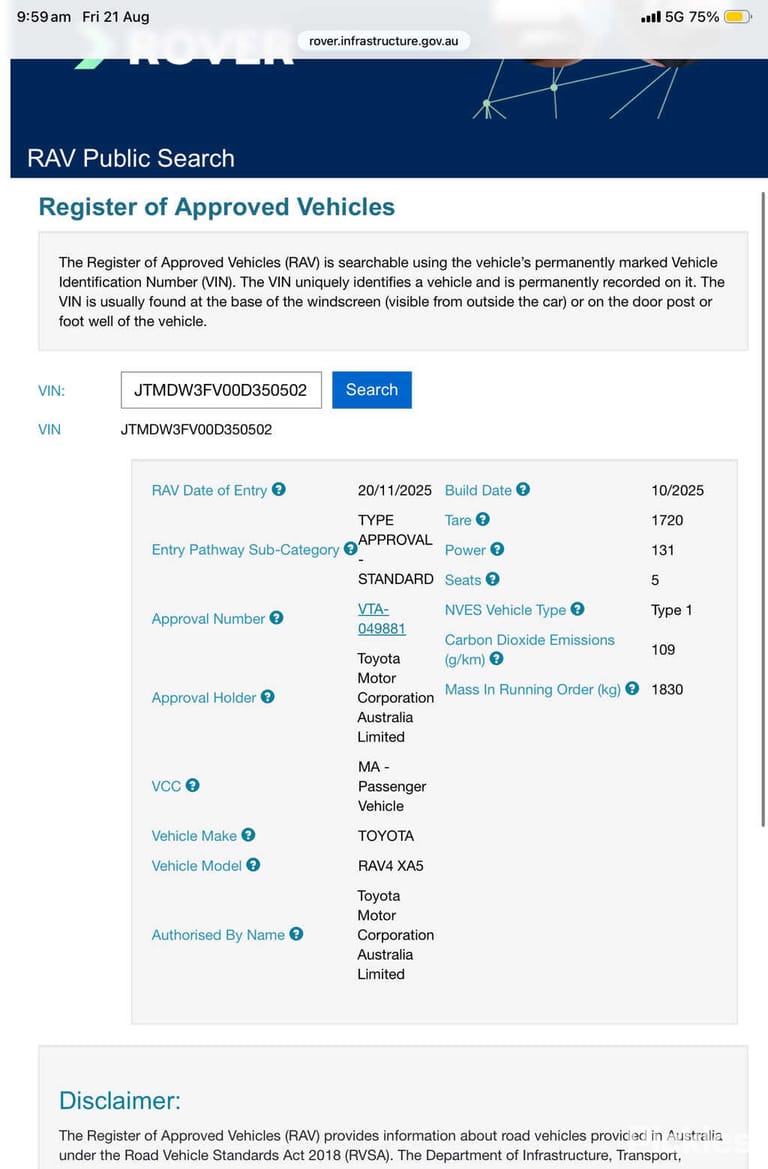Screen dimensions: 768x1169
Task: Click the Tare value 1720
Action: click(667, 520)
